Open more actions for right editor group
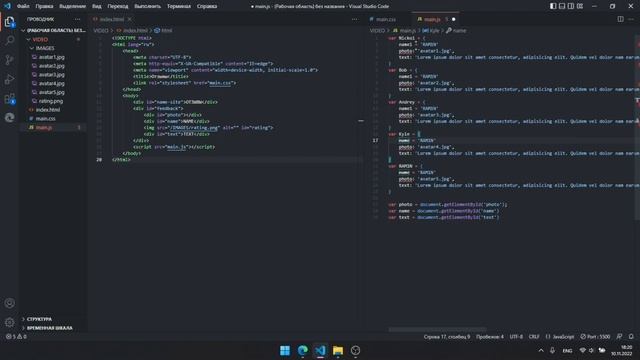The image size is (640, 360). pos(631,19)
